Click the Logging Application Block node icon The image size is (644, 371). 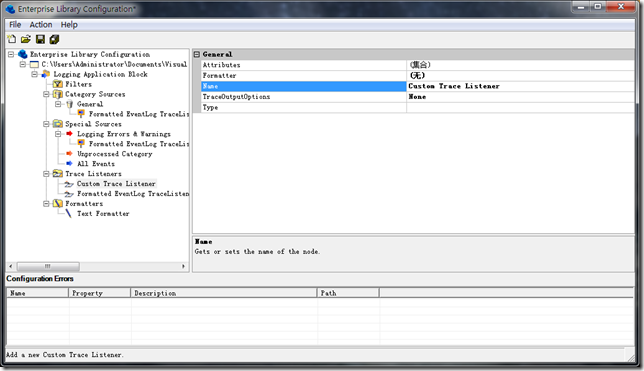[46, 74]
